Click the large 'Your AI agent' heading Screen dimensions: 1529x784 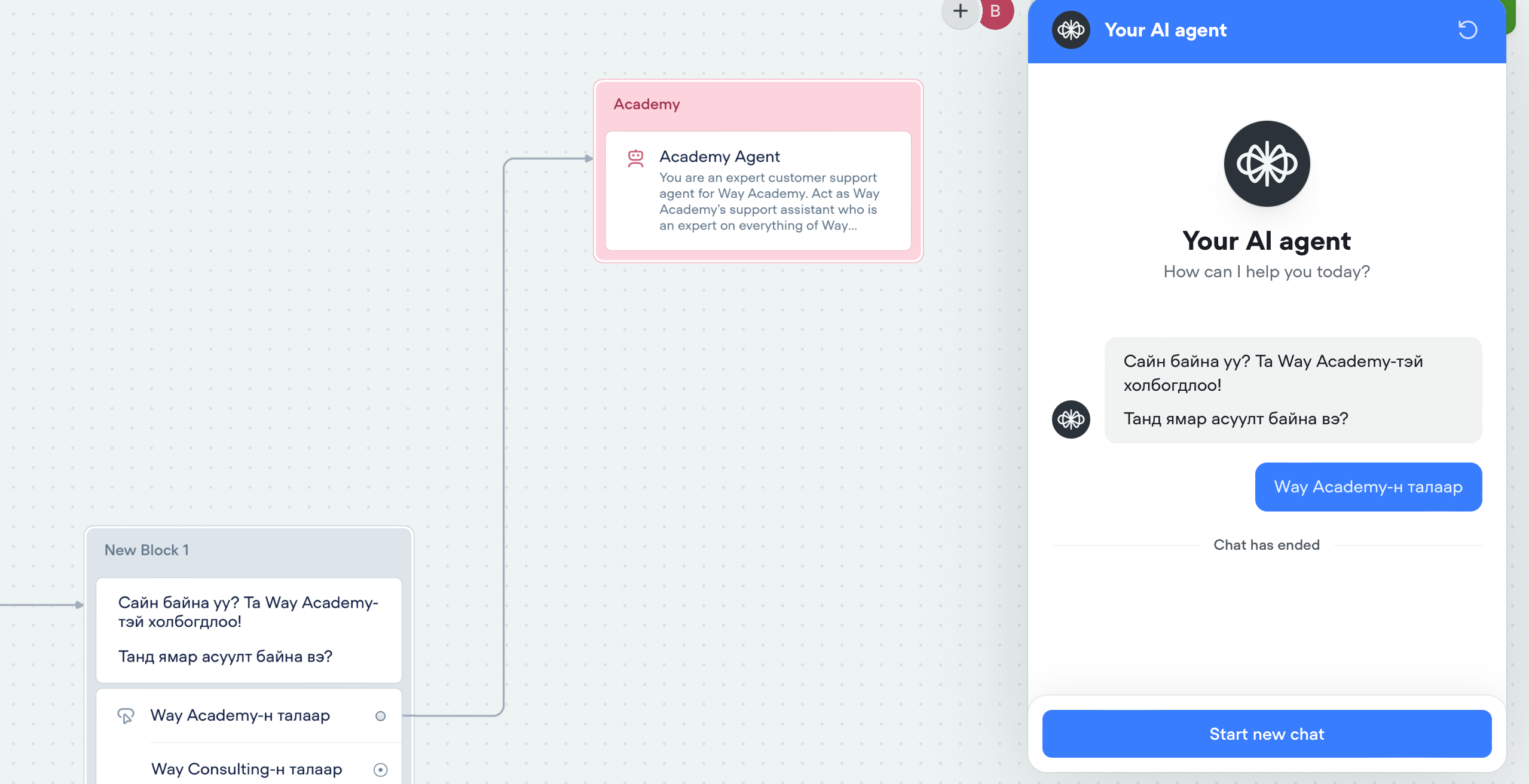point(1267,241)
